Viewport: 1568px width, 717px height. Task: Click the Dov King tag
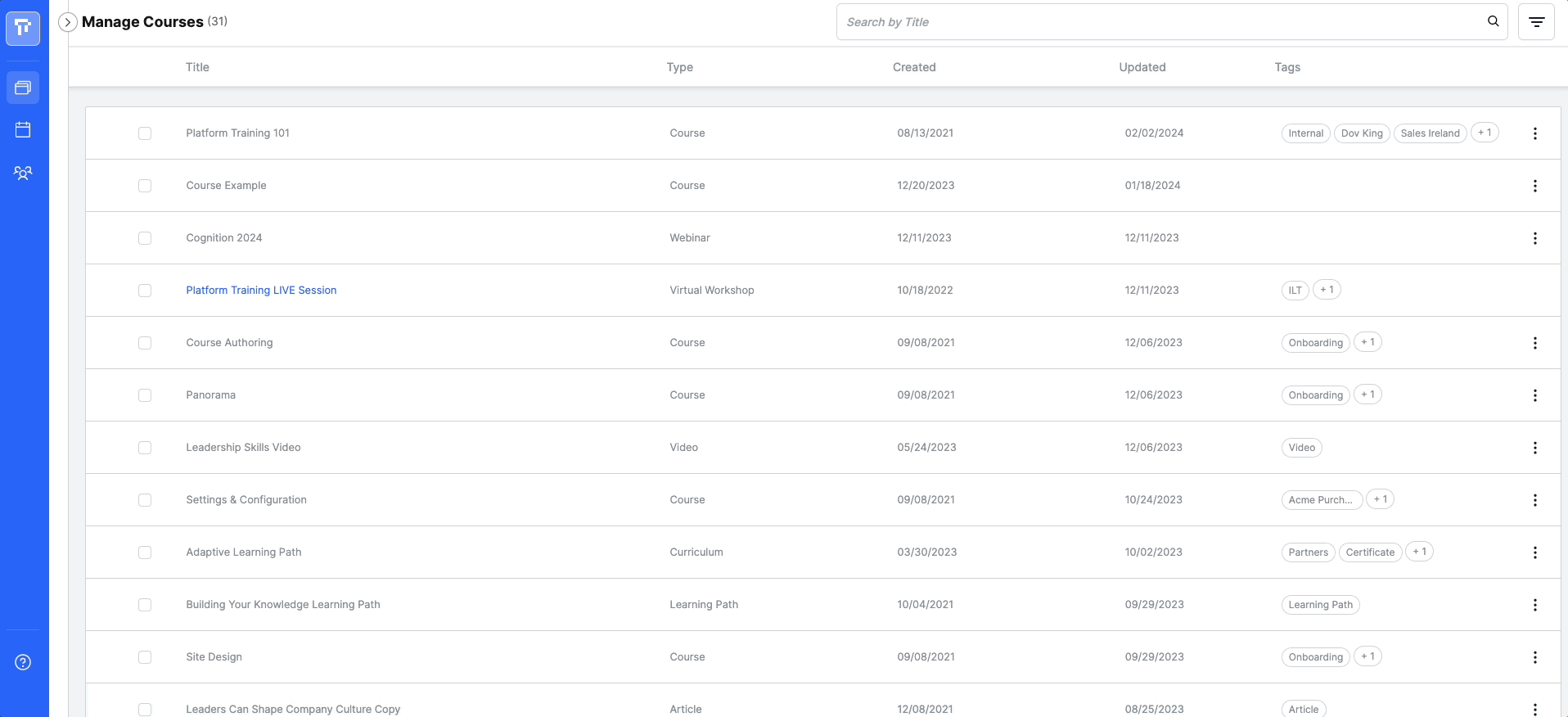pyautogui.click(x=1362, y=133)
